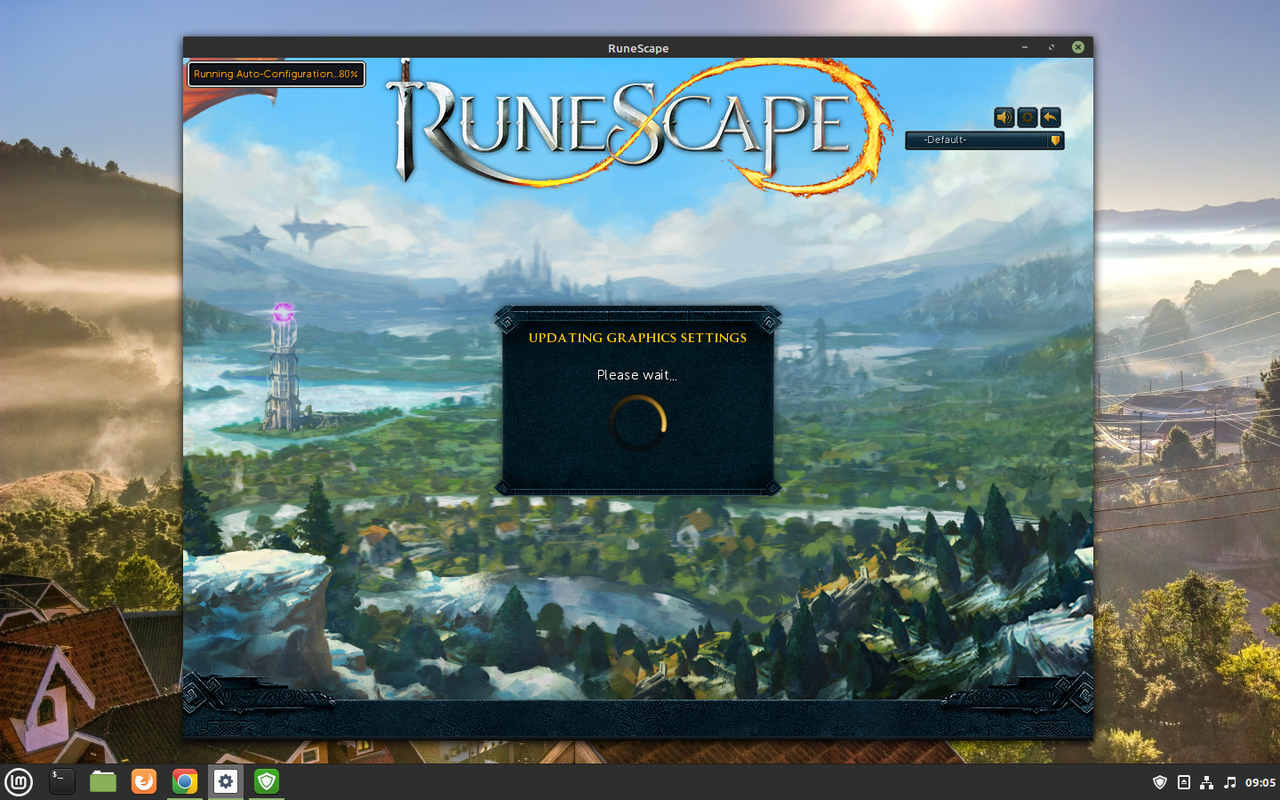Open the -Default- language dropdown
1280x800 pixels.
(984, 140)
